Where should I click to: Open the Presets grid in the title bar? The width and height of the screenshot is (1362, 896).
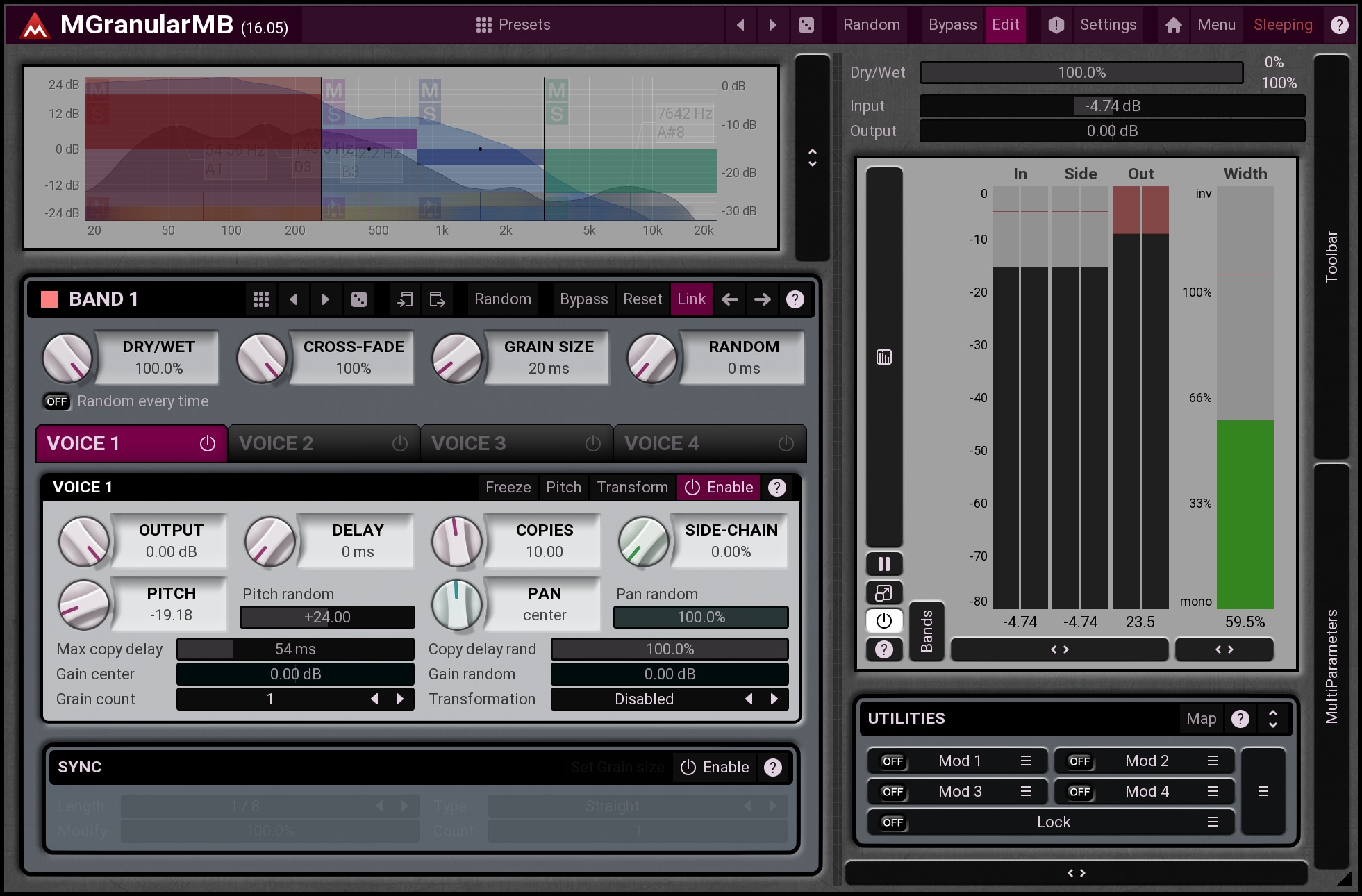click(513, 25)
